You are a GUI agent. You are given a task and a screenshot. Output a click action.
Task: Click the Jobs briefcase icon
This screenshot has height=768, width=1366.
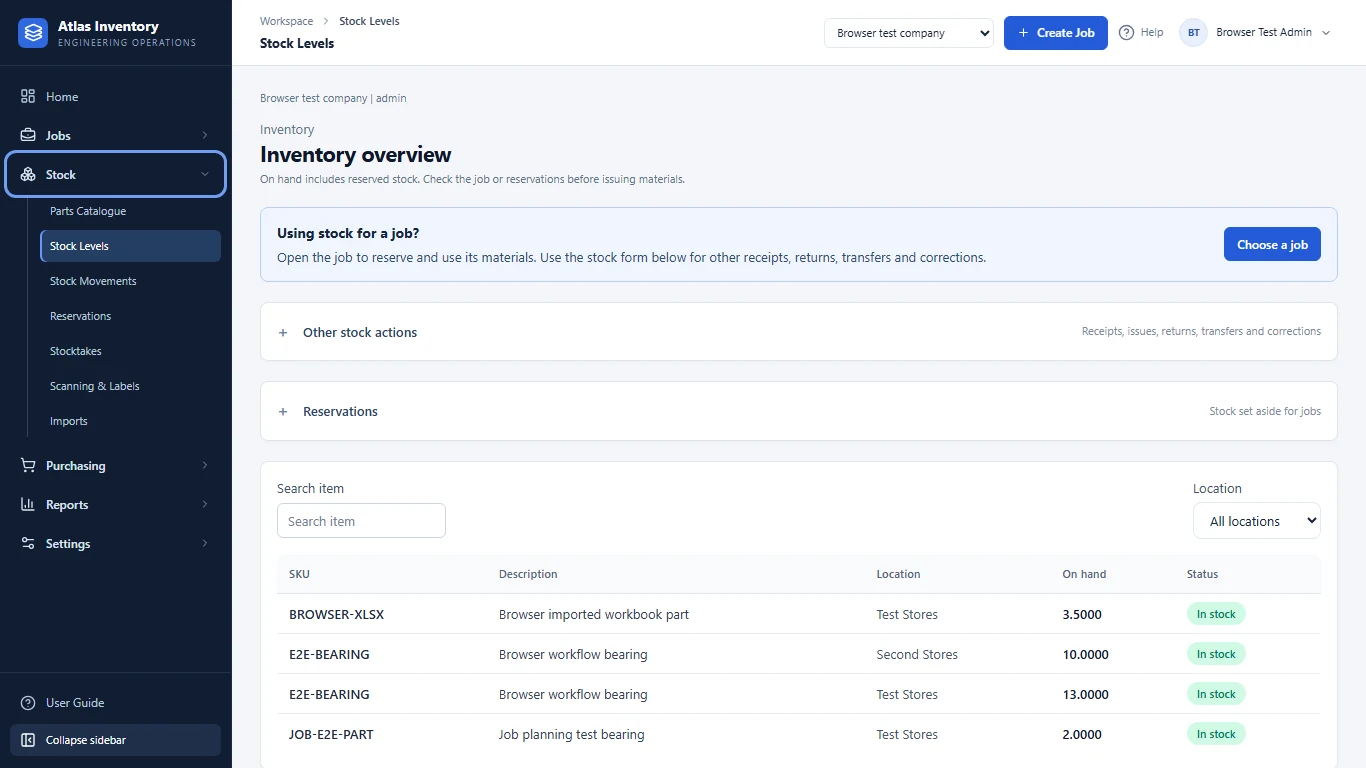click(x=28, y=136)
